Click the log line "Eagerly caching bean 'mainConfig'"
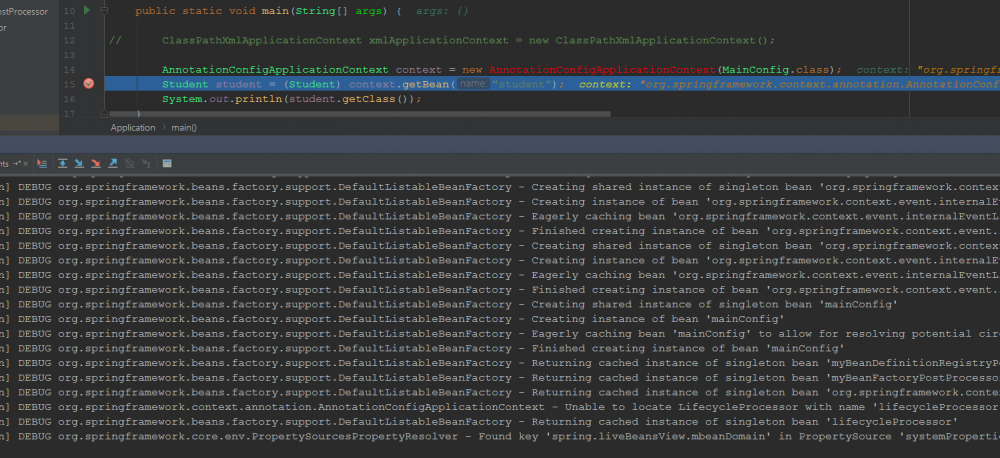This screenshot has height=458, width=1000. (x=500, y=334)
